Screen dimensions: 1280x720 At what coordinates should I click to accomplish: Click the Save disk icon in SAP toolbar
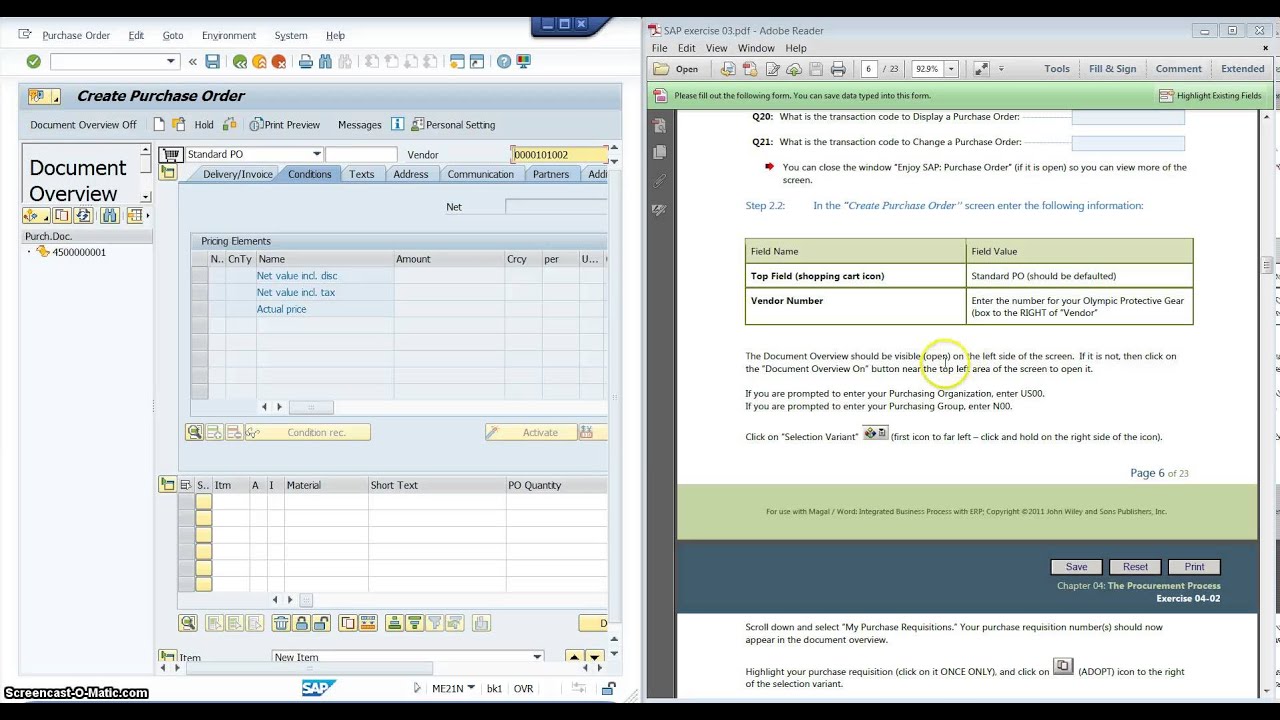[x=212, y=62]
